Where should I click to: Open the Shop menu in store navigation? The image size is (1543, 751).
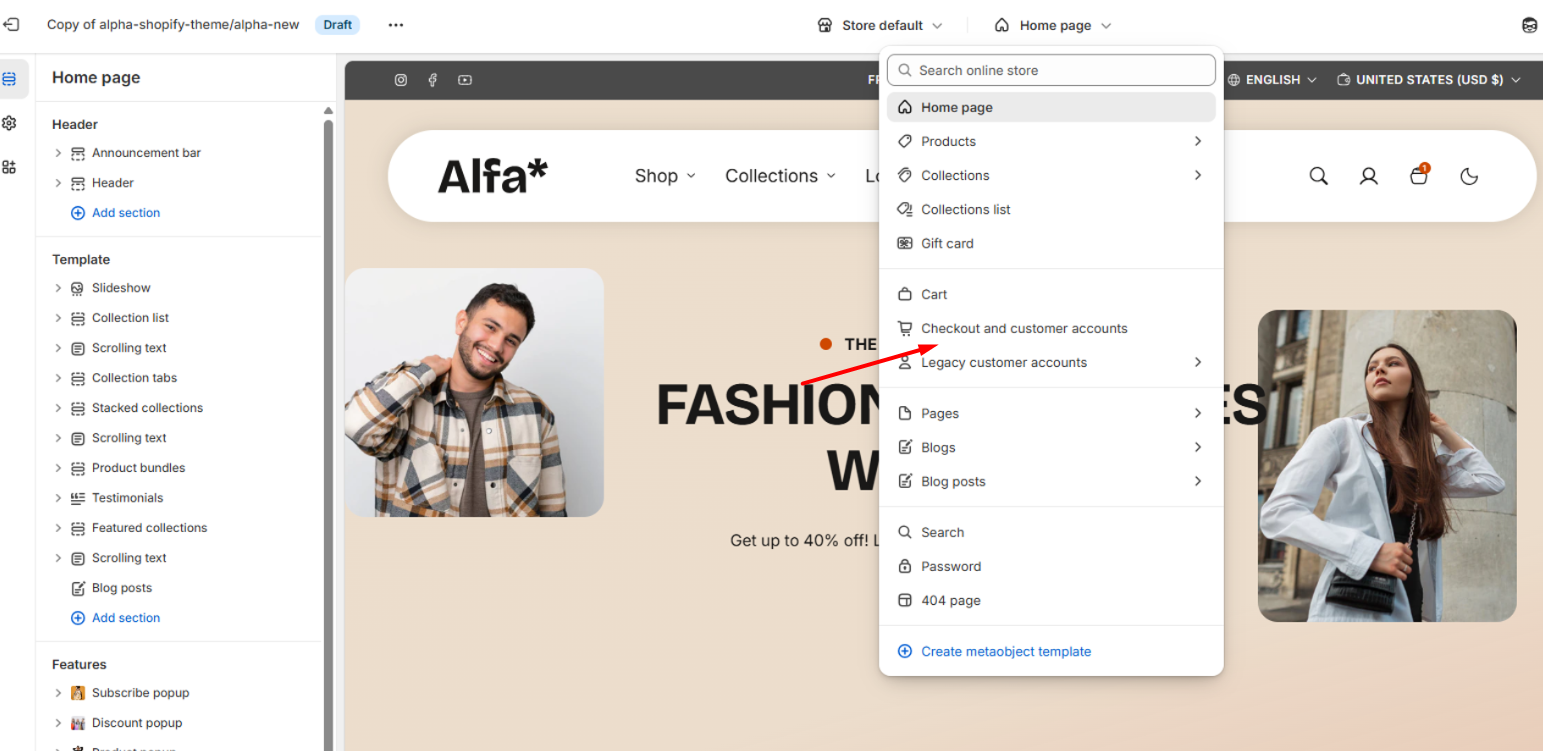click(x=665, y=176)
